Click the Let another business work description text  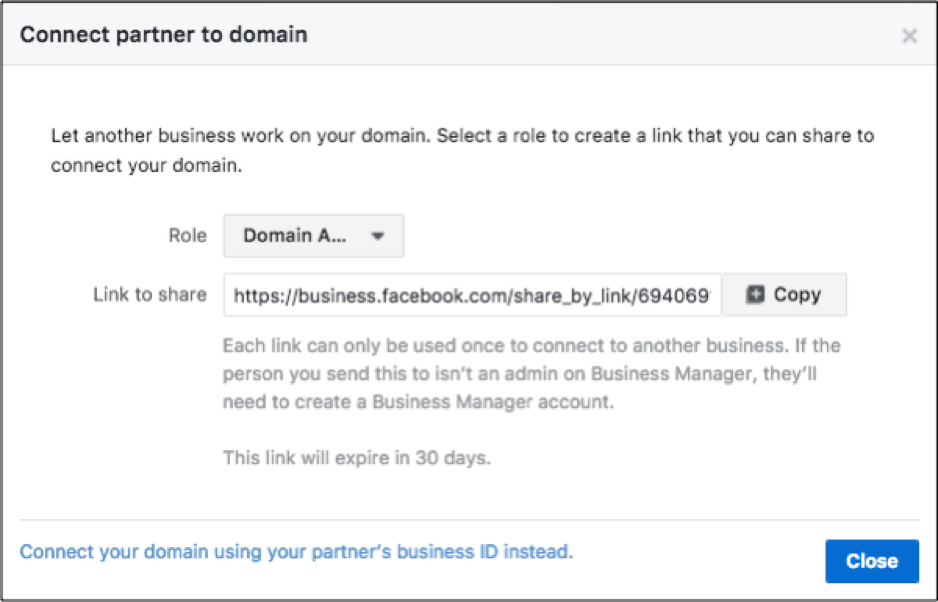(x=462, y=150)
